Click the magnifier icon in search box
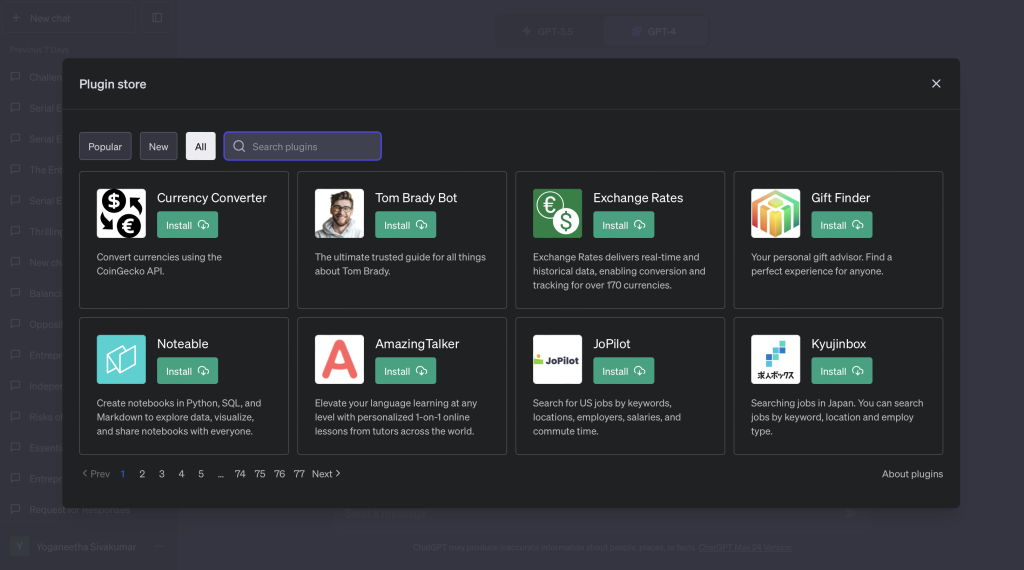Image resolution: width=1024 pixels, height=570 pixels. click(240, 146)
